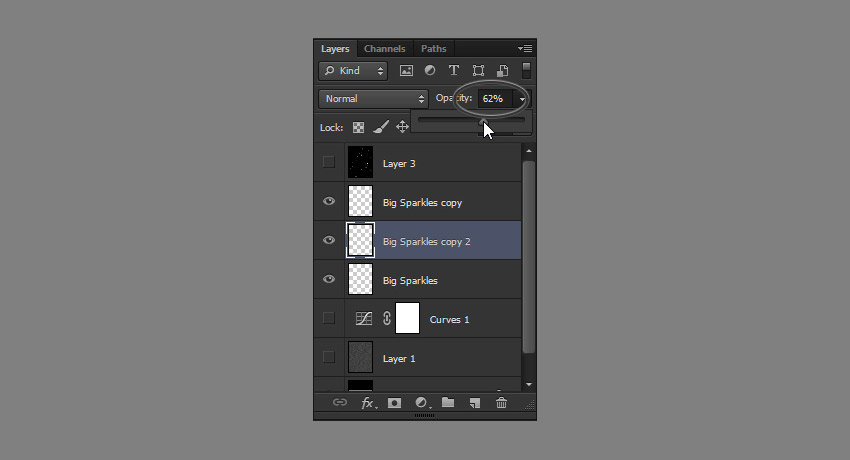The height and width of the screenshot is (460, 850).
Task: Filter layers by smart objects icon
Action: click(503, 71)
